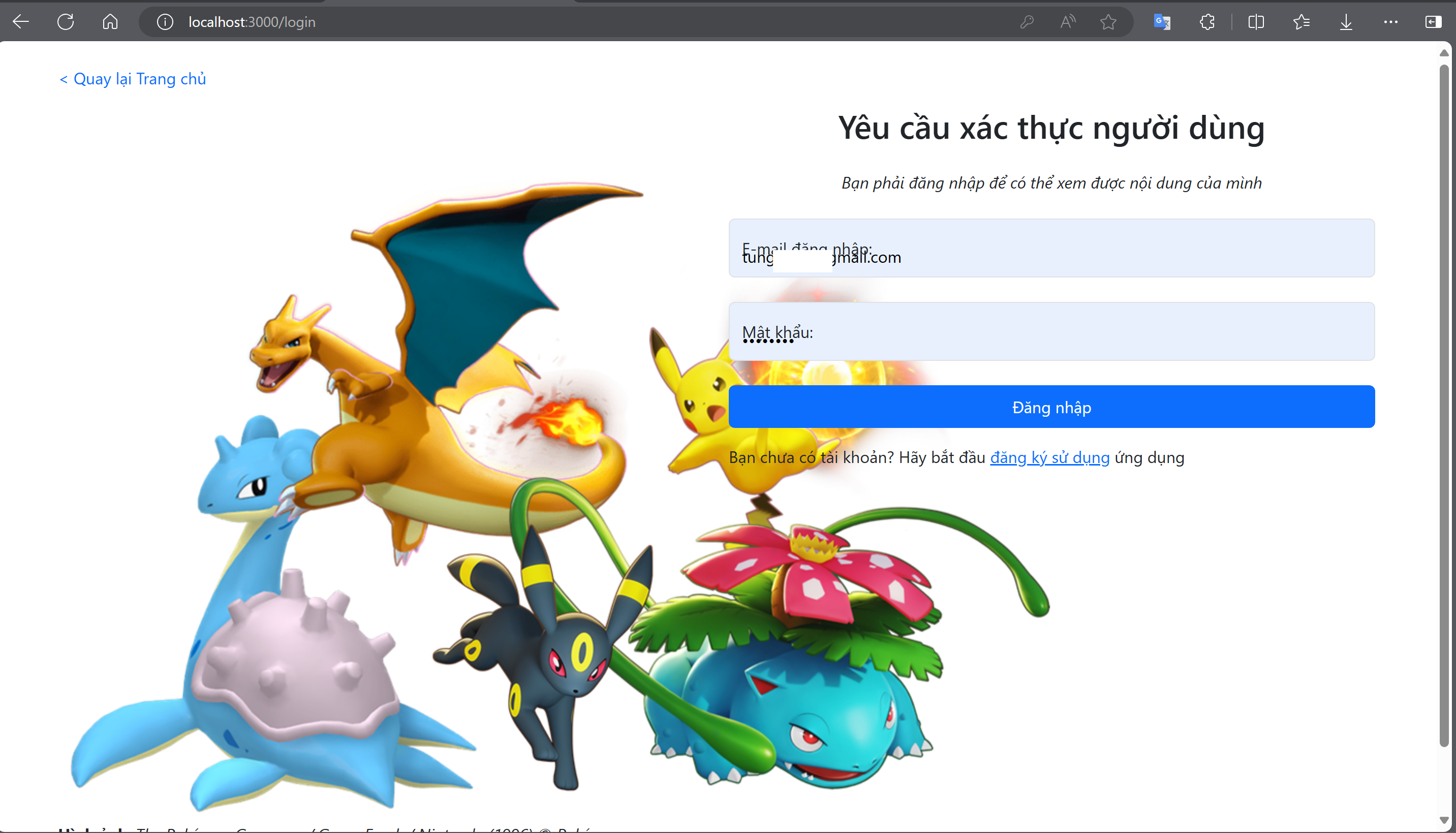Open đăng ký sử dụng registration link
The image size is (1456, 833).
pos(1049,458)
